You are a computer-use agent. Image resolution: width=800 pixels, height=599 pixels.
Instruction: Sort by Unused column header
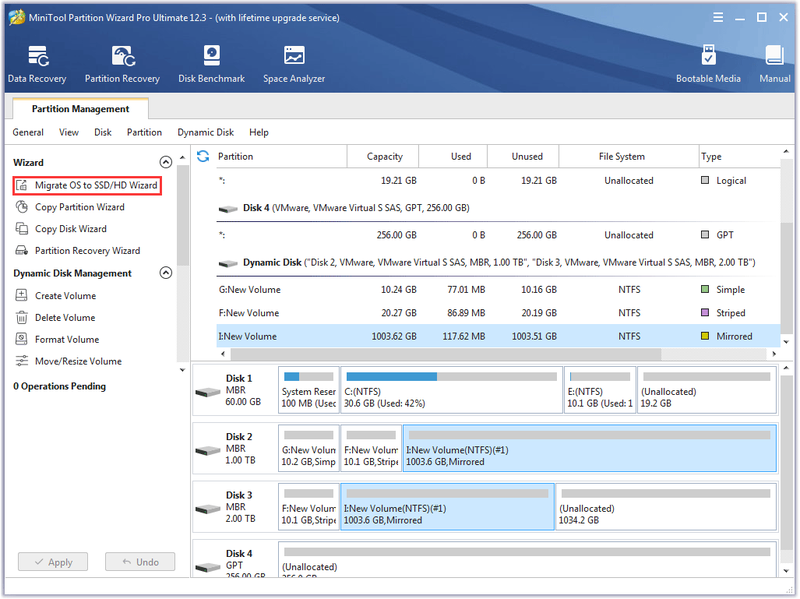click(x=523, y=156)
